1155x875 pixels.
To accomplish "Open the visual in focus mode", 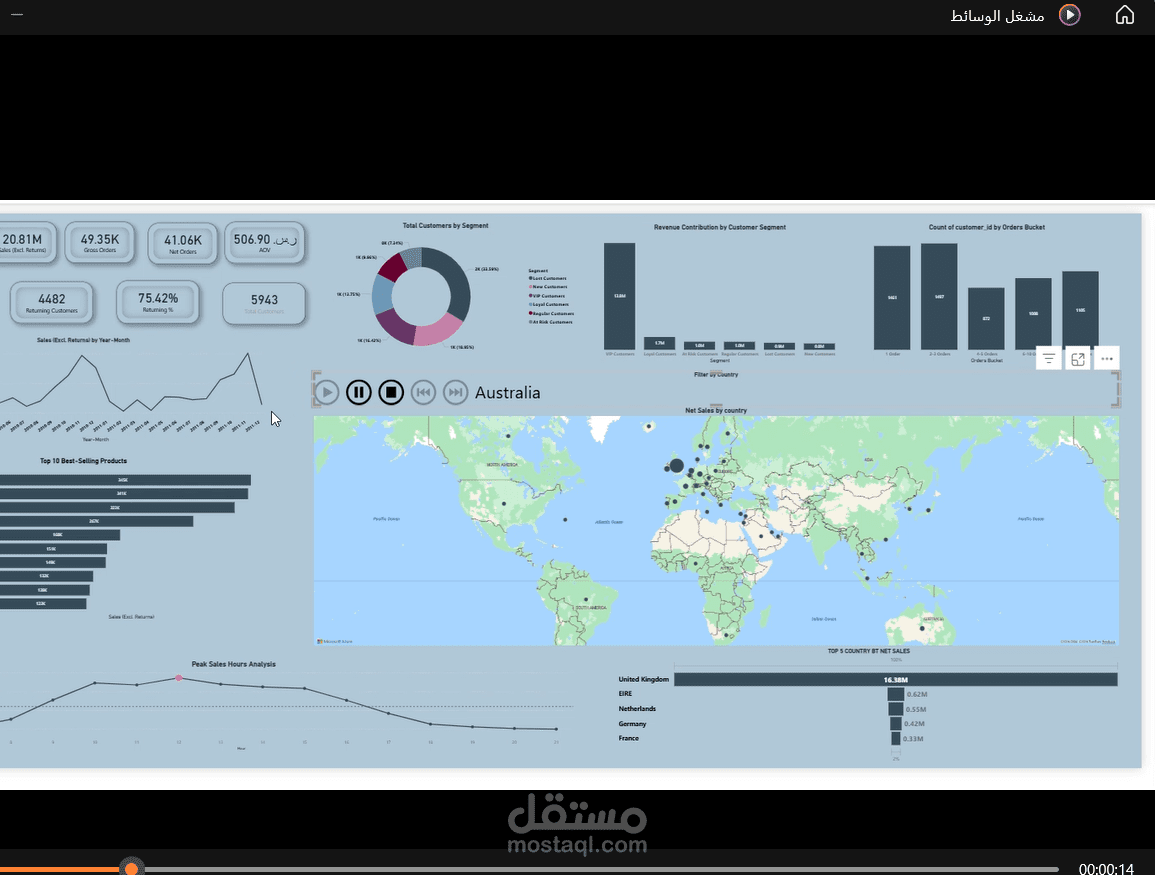I will 1078,359.
